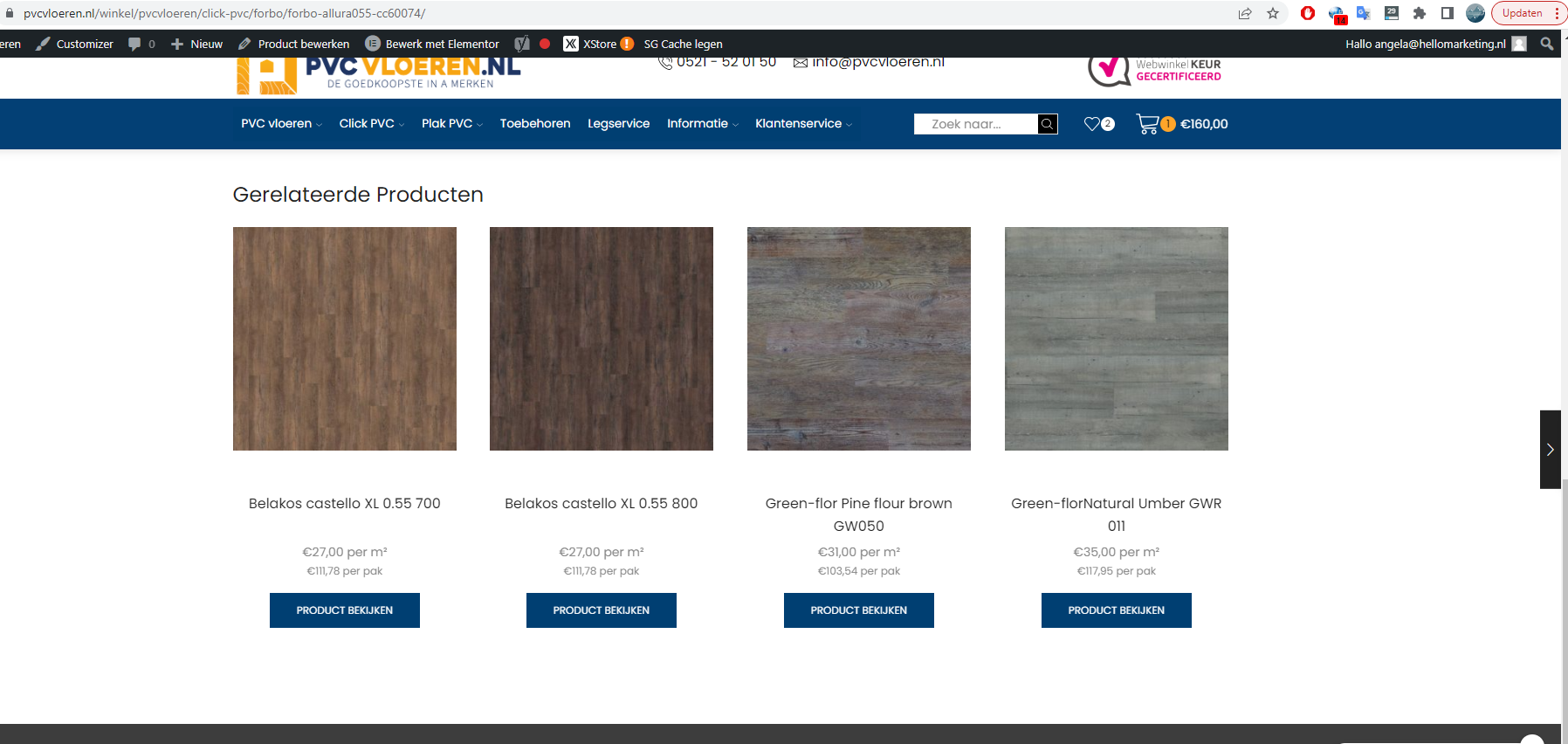Open the Chrome profile avatar
The width and height of the screenshot is (1568, 744).
coord(1475,13)
